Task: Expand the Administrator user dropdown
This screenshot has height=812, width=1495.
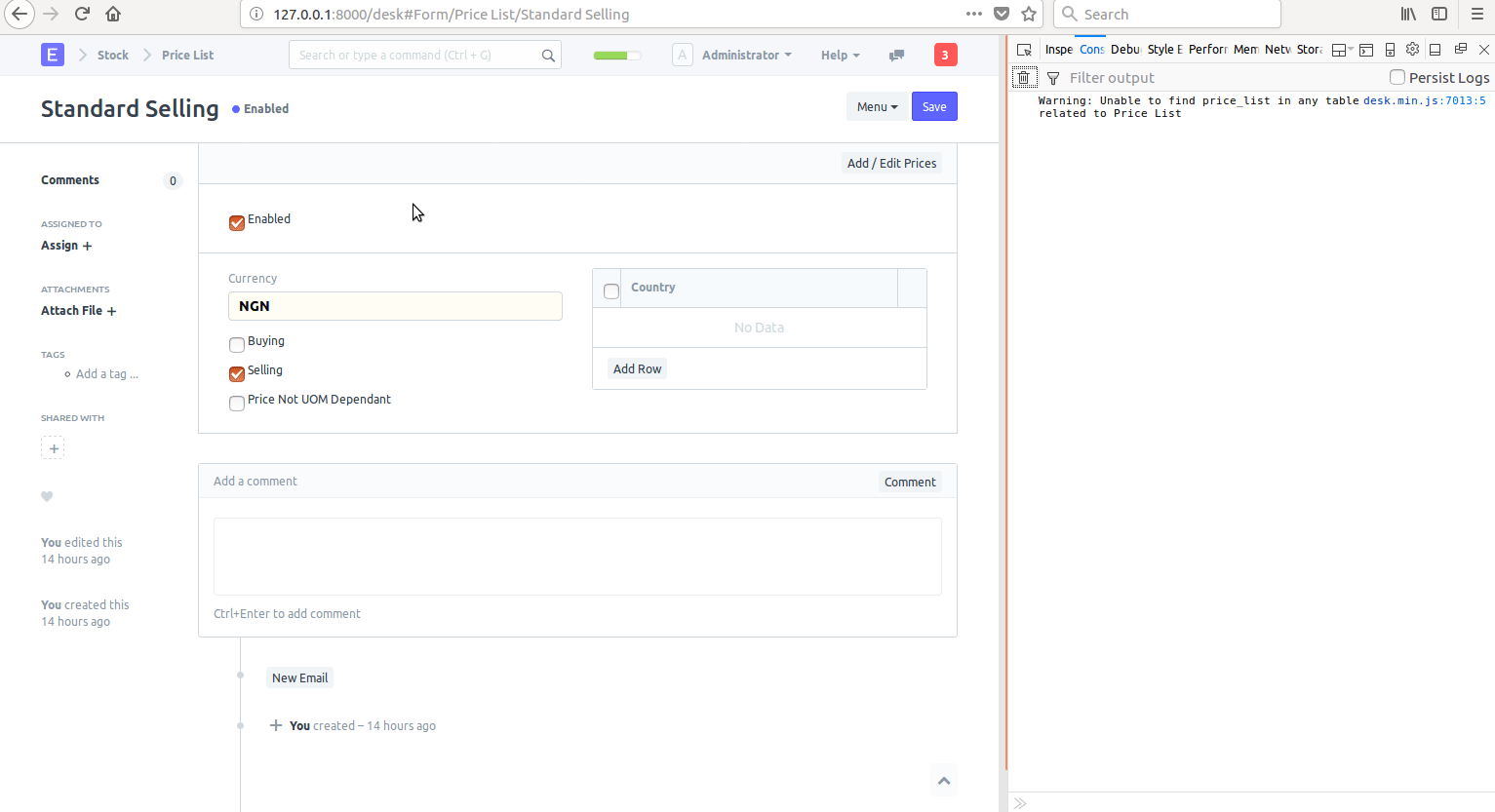Action: point(747,56)
